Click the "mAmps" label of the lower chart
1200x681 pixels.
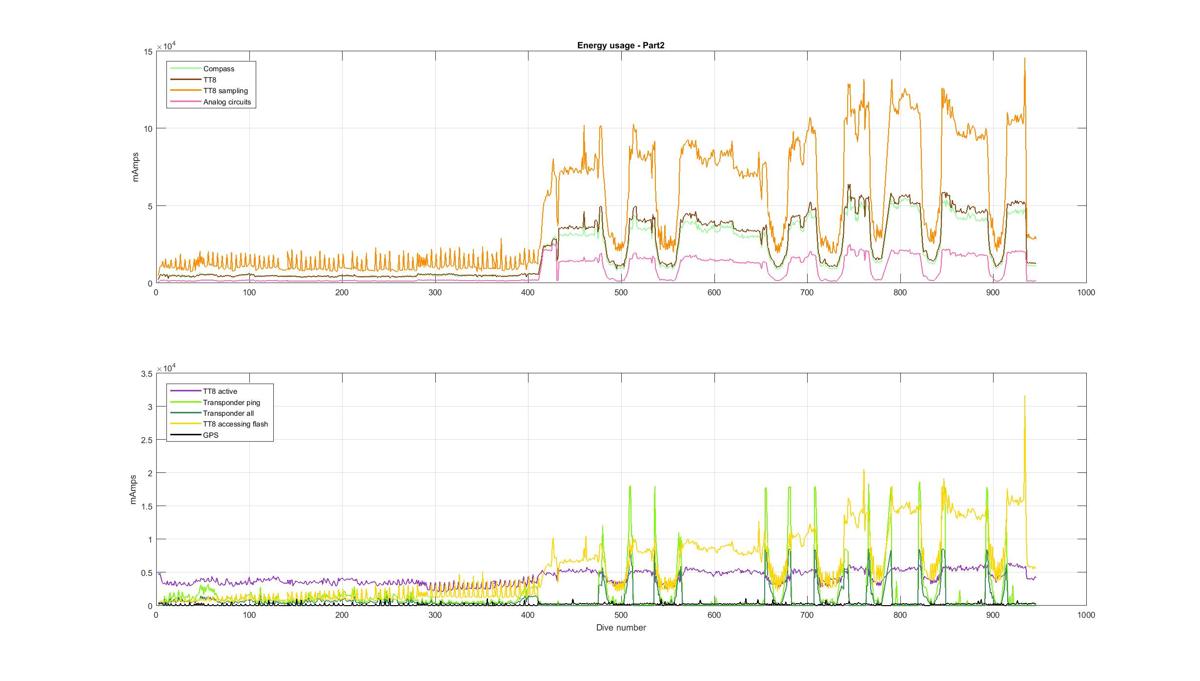[135, 489]
